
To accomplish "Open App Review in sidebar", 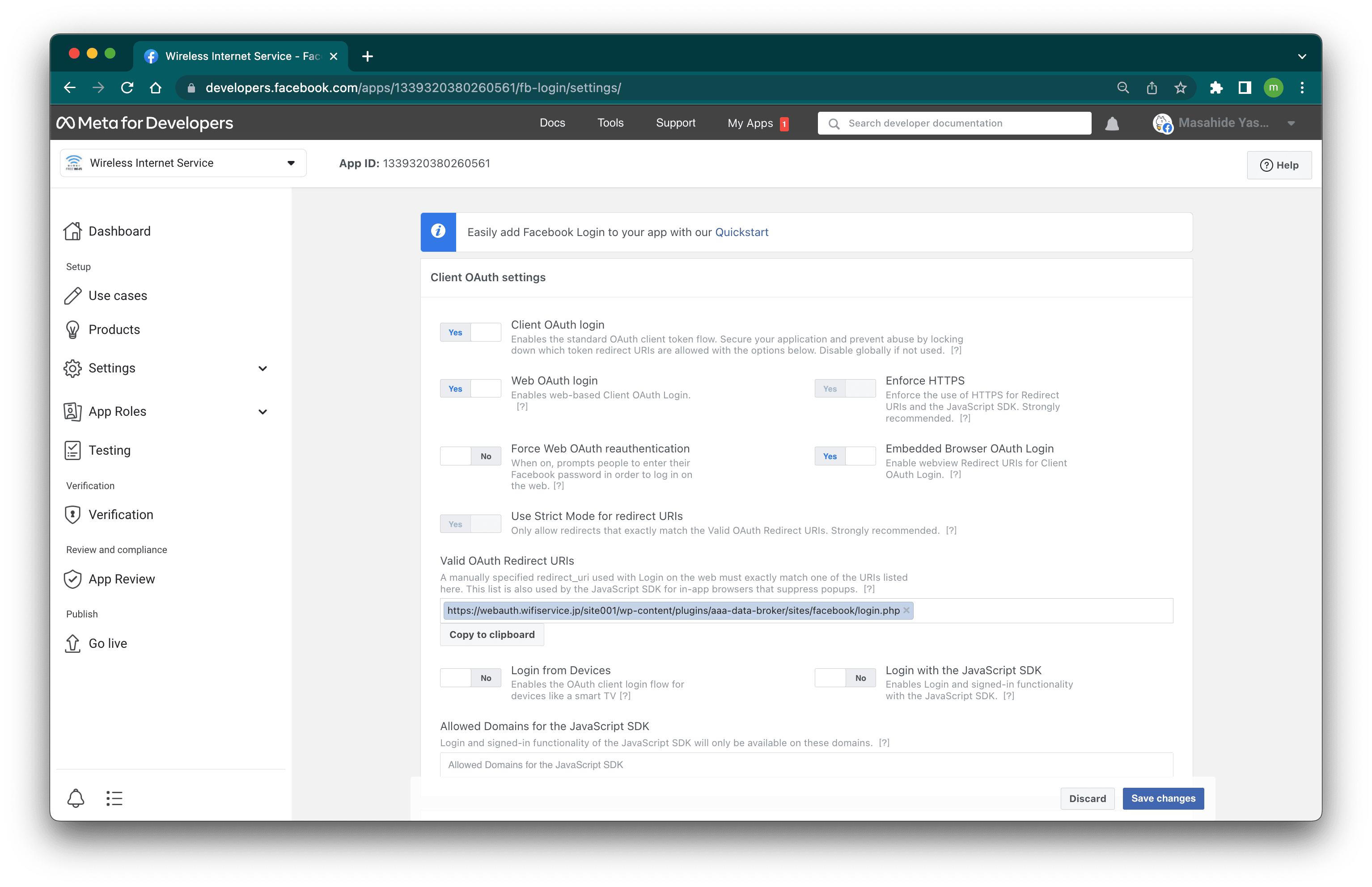I will (x=110, y=579).
